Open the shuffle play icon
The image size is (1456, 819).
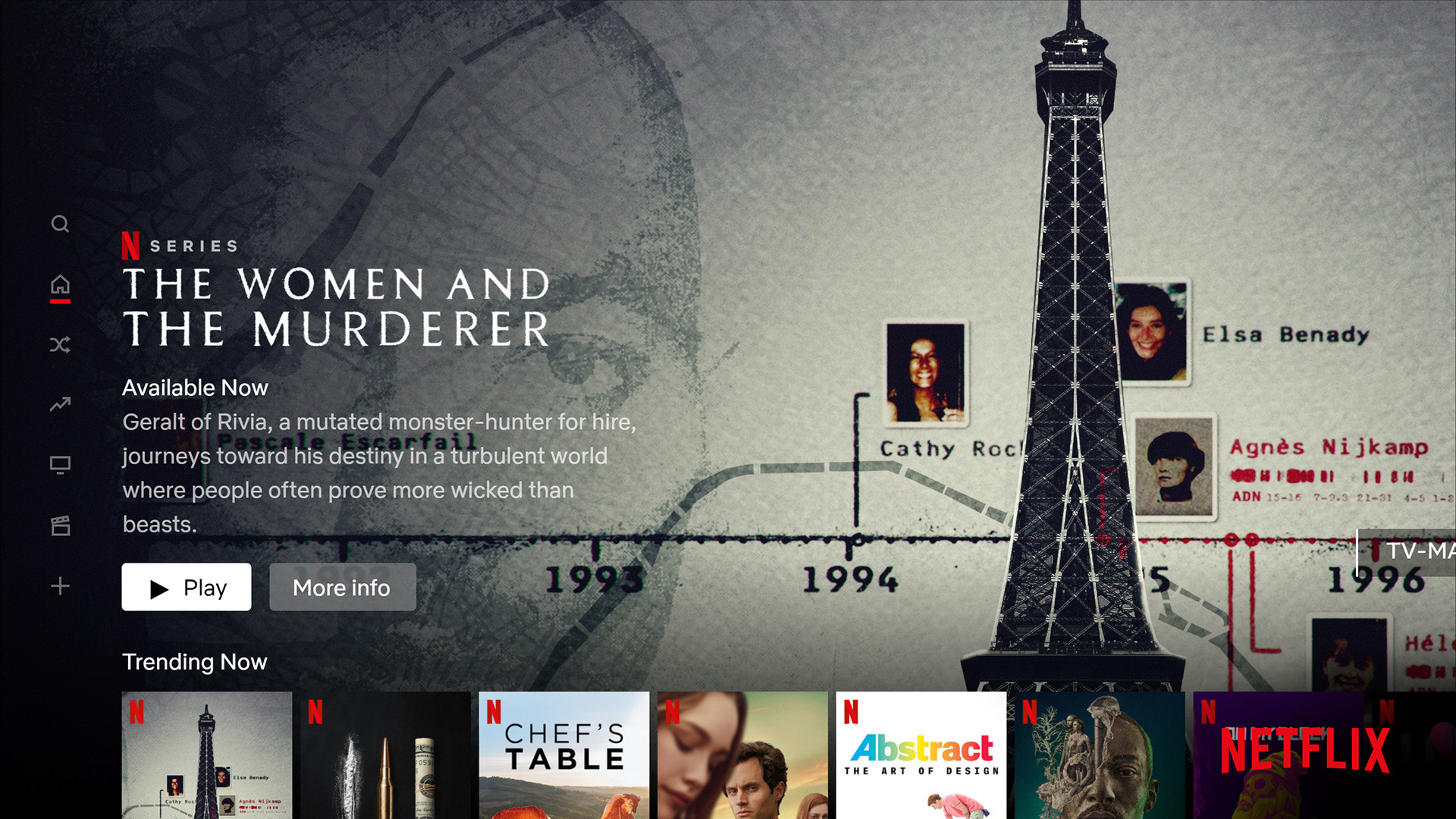click(60, 345)
